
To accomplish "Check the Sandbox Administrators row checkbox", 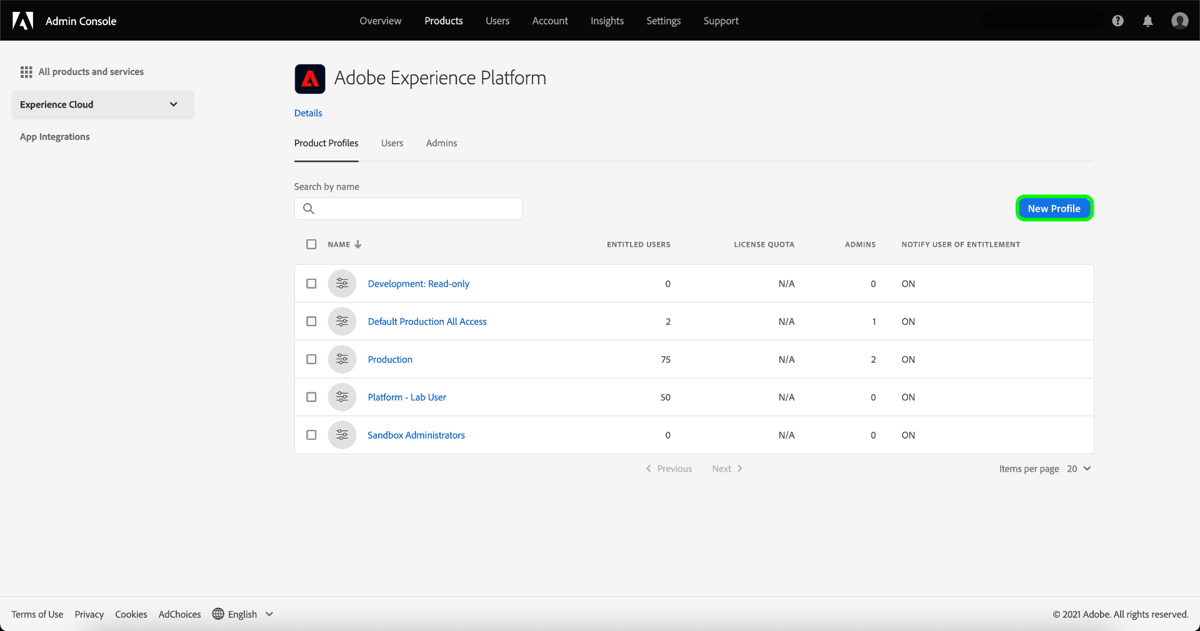I will point(311,435).
